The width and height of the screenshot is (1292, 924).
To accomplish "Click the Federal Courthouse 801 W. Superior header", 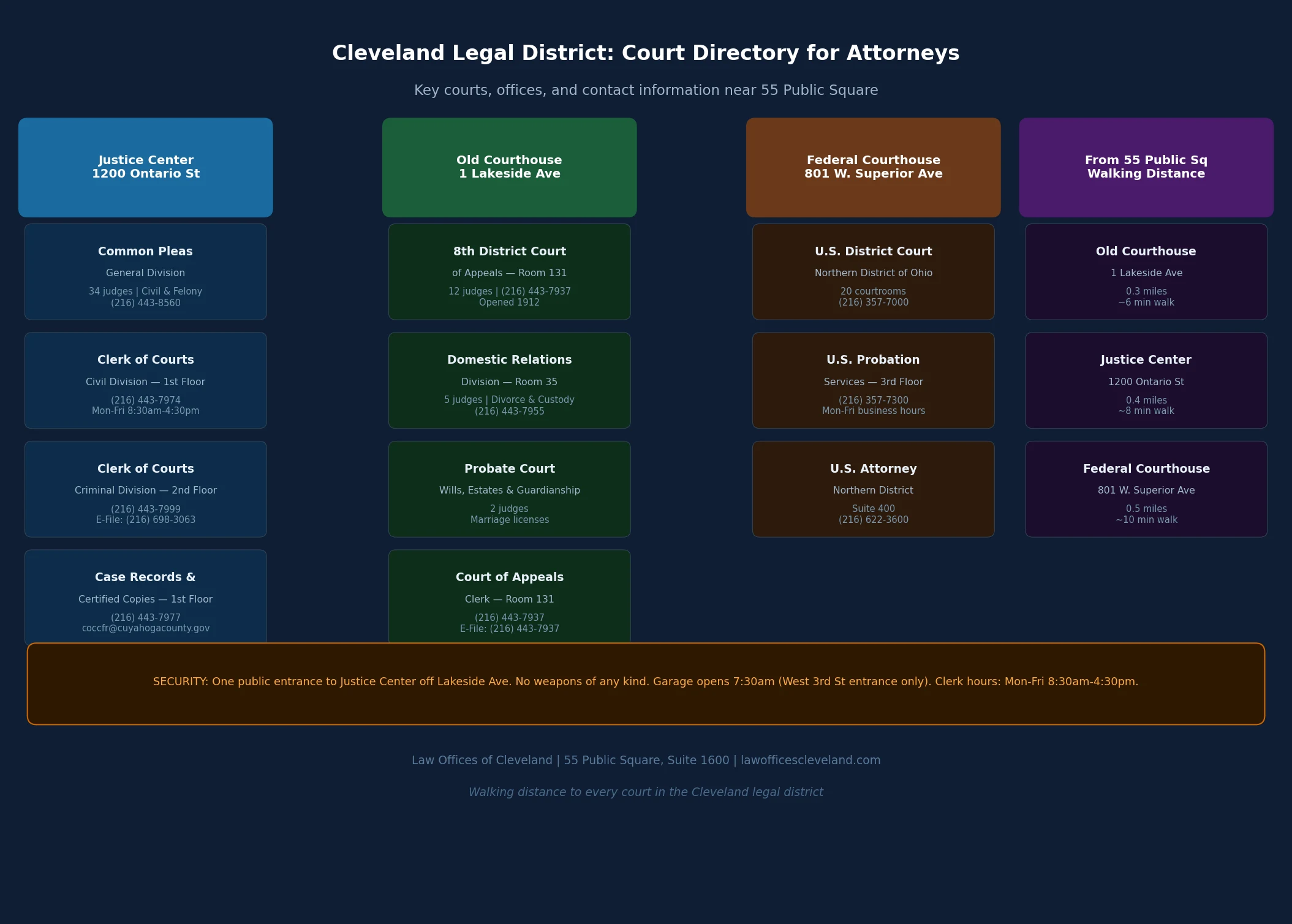I will [874, 167].
